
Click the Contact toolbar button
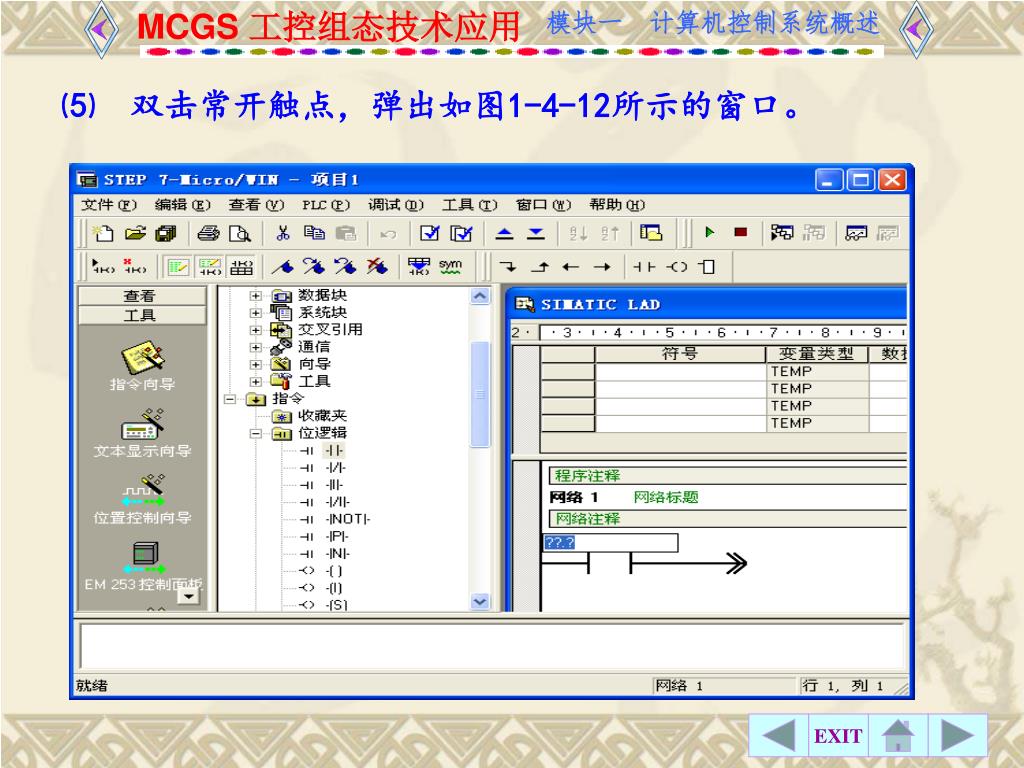click(645, 266)
